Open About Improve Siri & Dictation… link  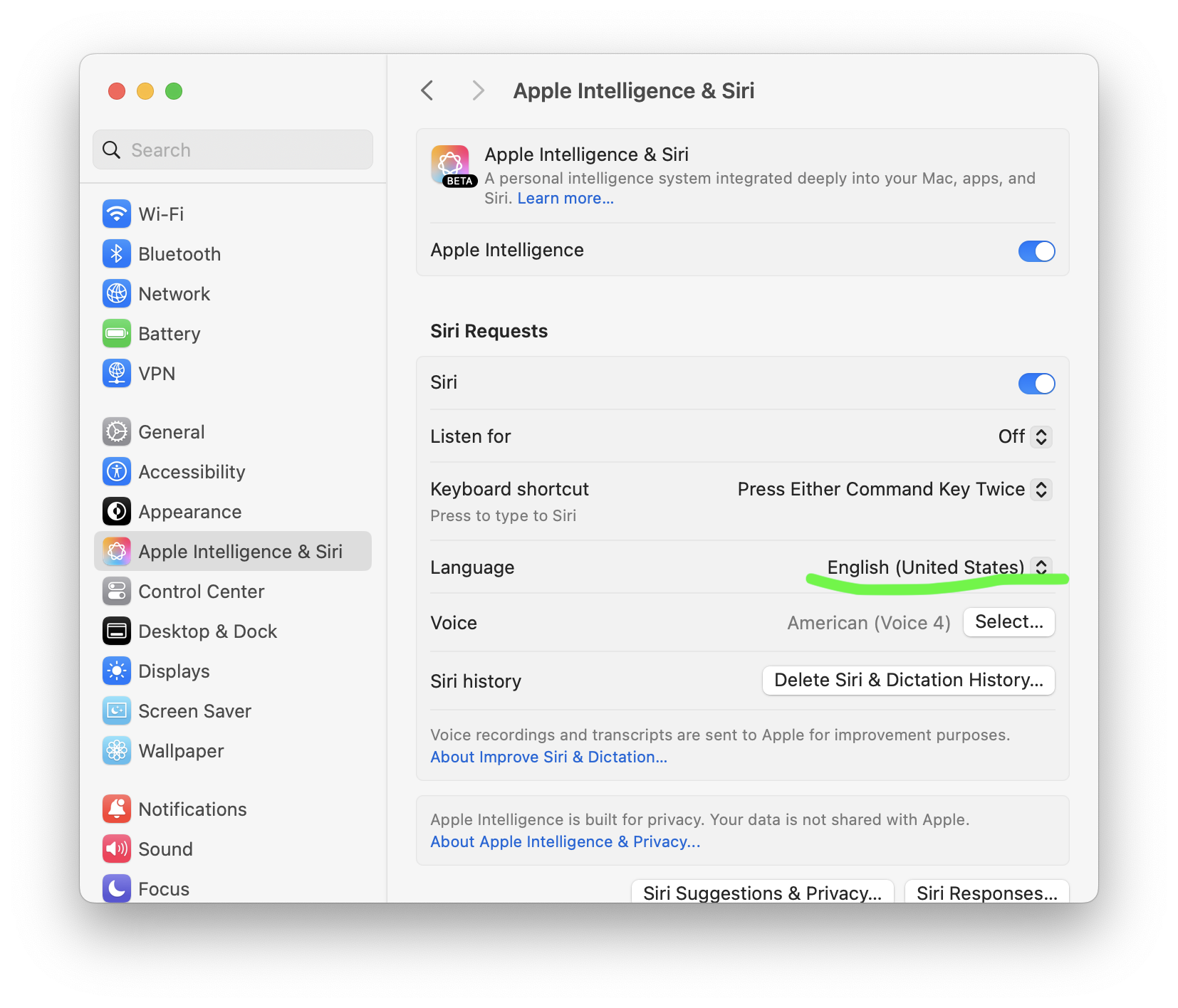click(548, 757)
